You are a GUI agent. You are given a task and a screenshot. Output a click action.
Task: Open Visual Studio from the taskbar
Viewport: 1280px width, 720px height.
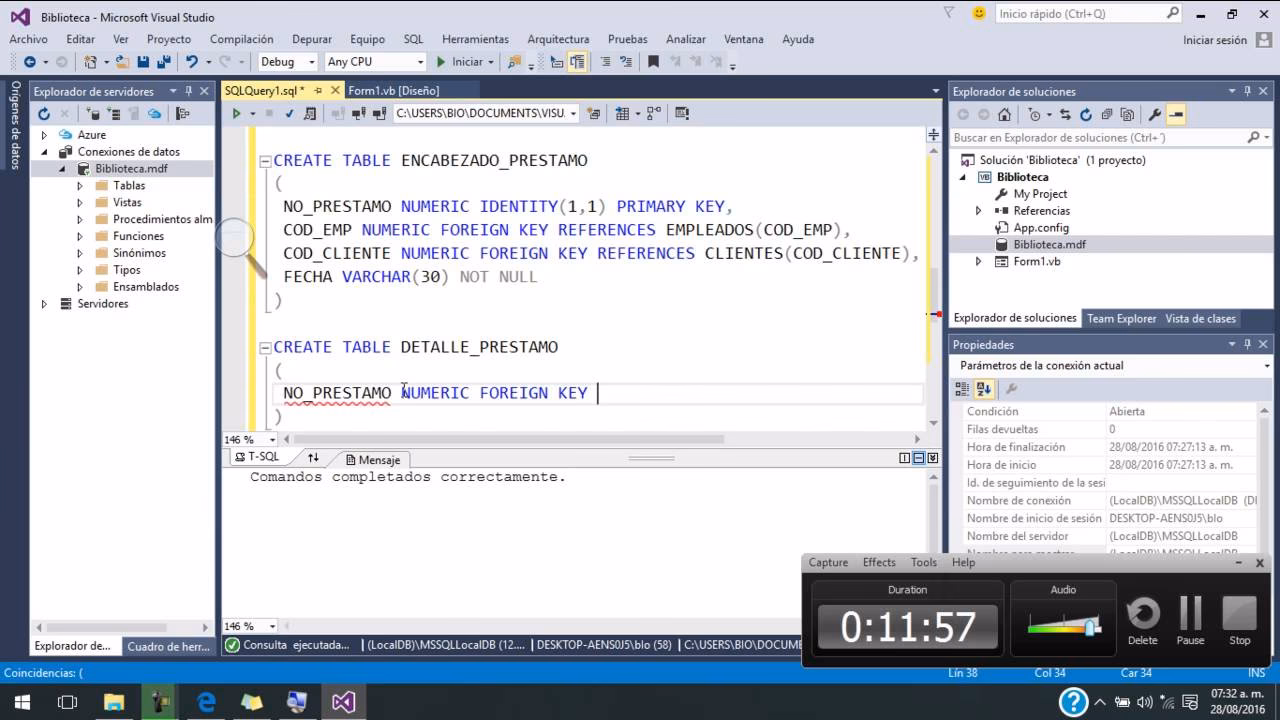pyautogui.click(x=343, y=702)
